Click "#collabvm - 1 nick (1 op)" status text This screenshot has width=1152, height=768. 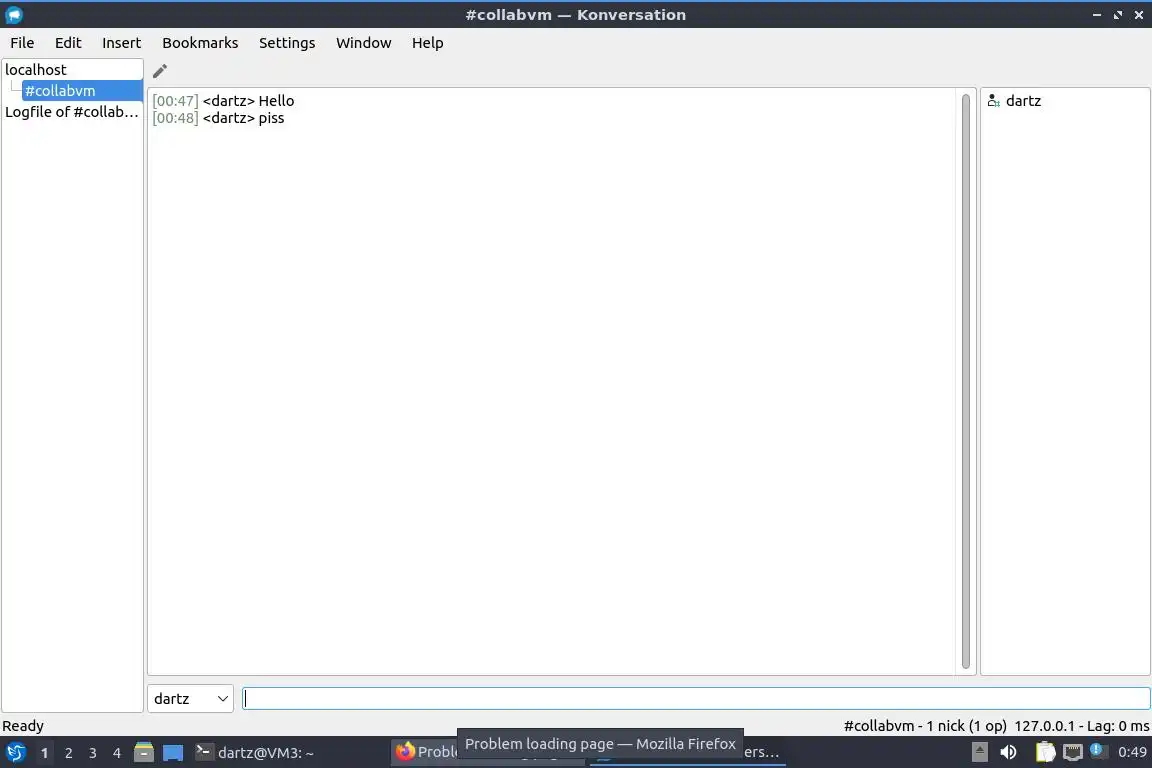[x=925, y=726]
